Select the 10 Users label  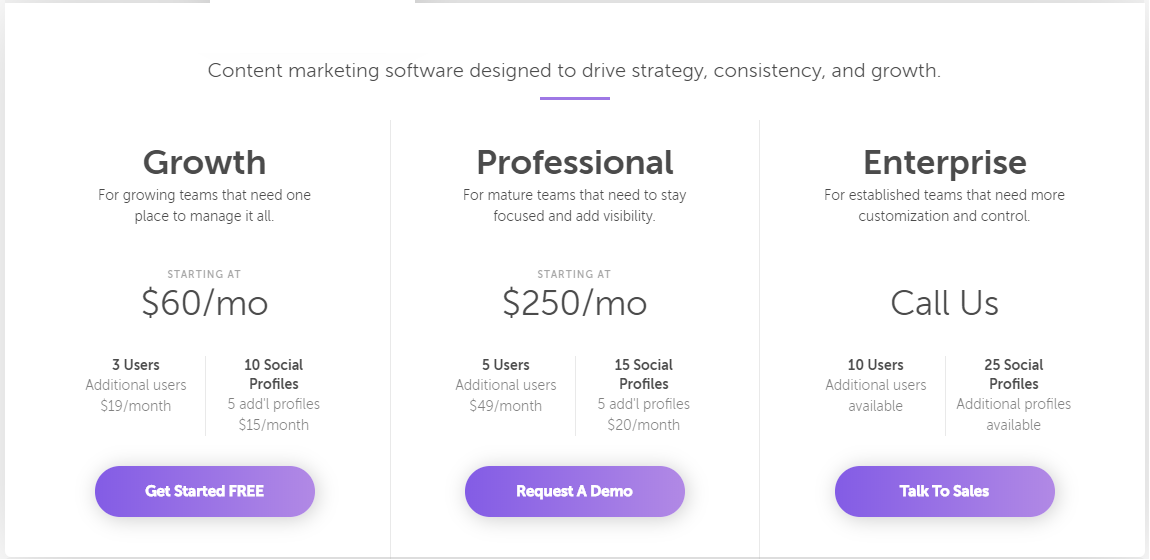(876, 365)
